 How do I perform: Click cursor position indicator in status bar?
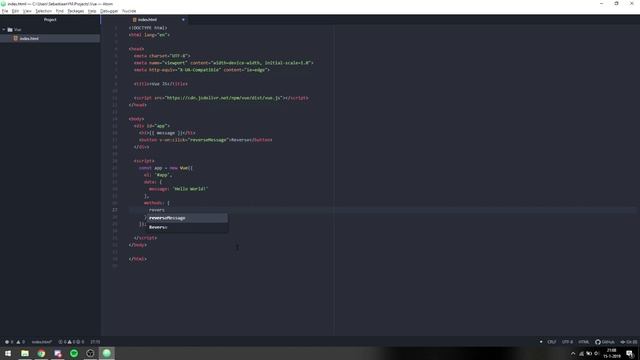(x=95, y=342)
